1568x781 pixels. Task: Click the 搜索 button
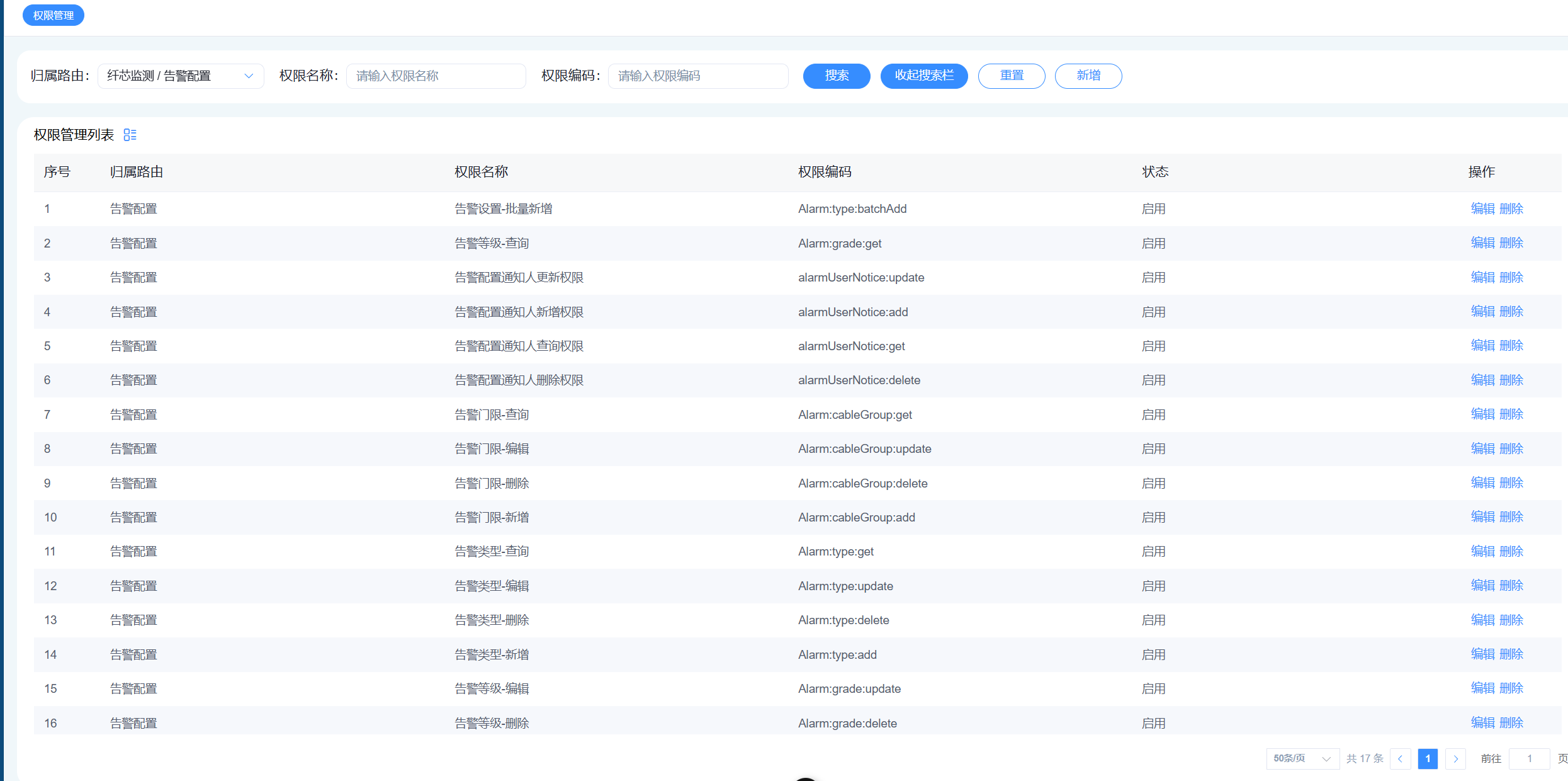[x=836, y=76]
